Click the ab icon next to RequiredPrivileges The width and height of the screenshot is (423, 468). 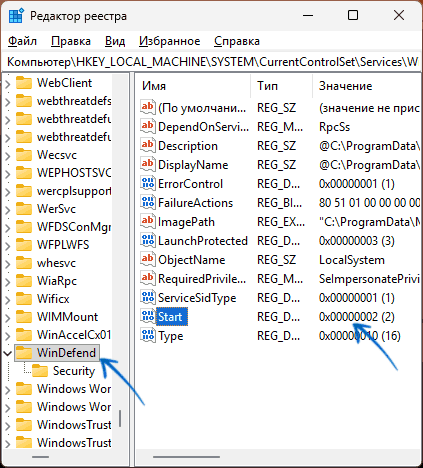[148, 279]
